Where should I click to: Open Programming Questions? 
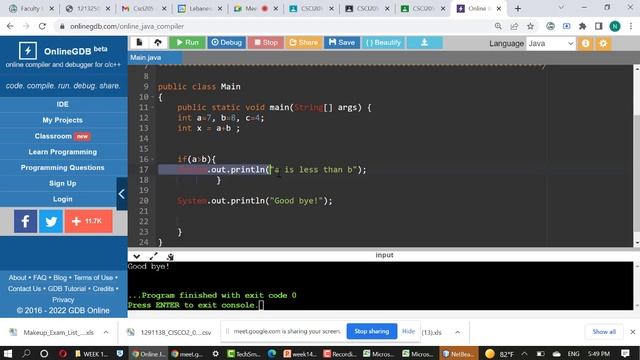pos(63,168)
